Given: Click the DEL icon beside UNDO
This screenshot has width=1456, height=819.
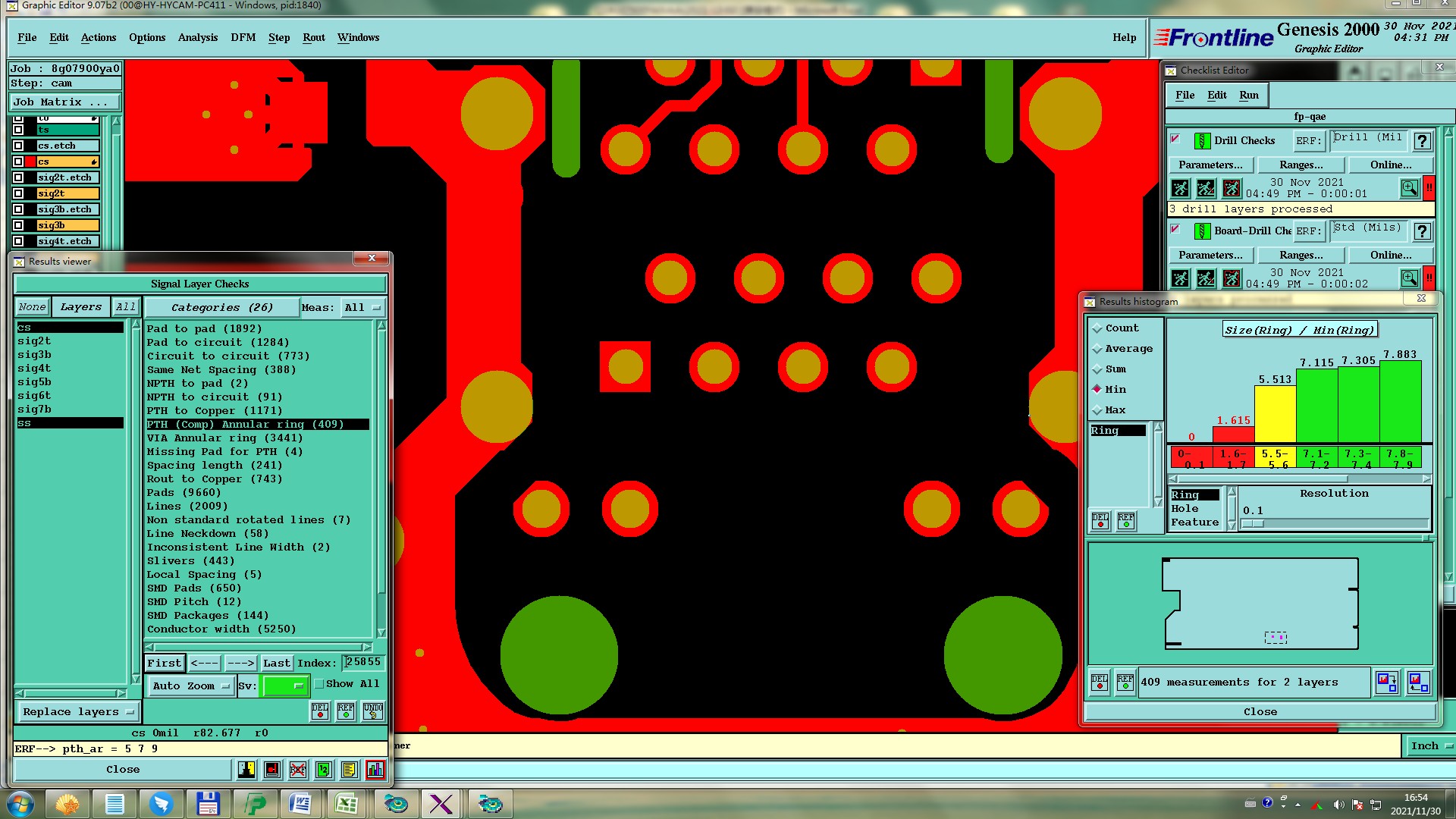Looking at the screenshot, I should click(x=320, y=711).
